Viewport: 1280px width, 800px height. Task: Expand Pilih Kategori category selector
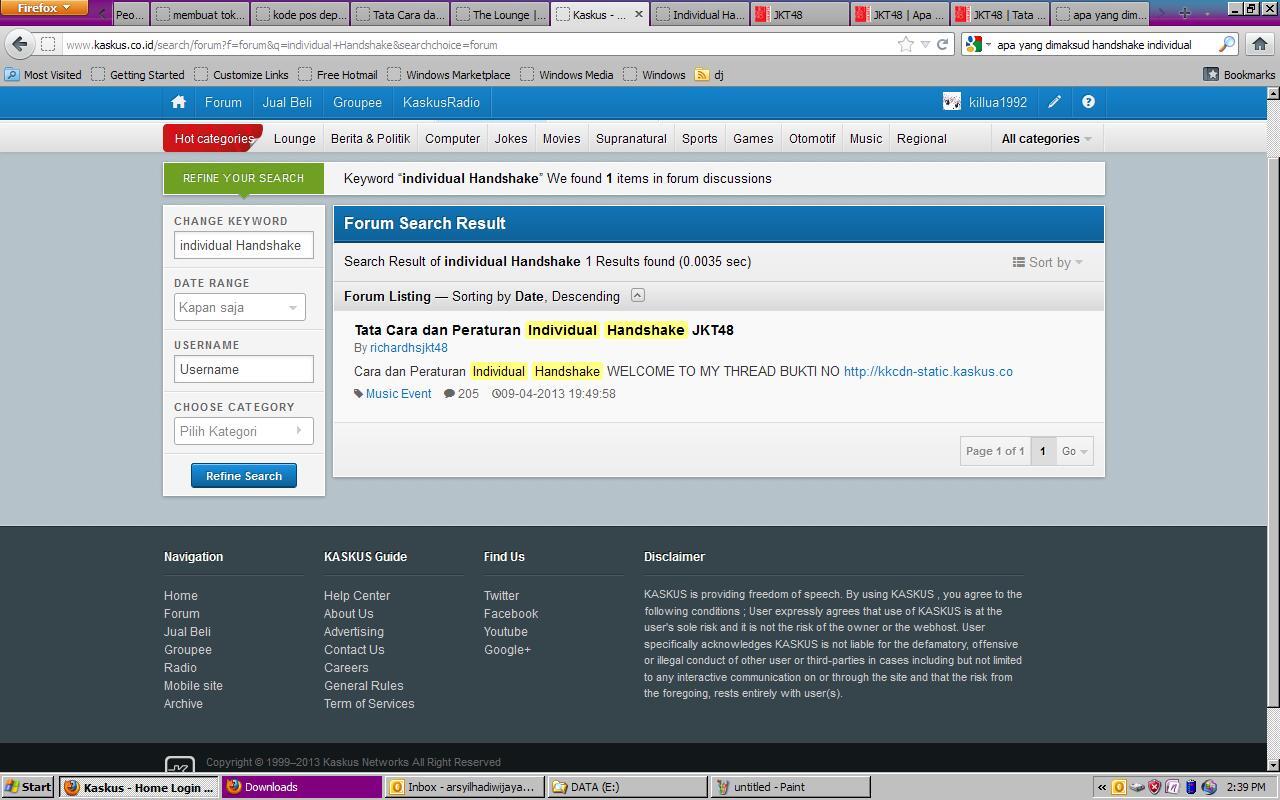(x=243, y=431)
